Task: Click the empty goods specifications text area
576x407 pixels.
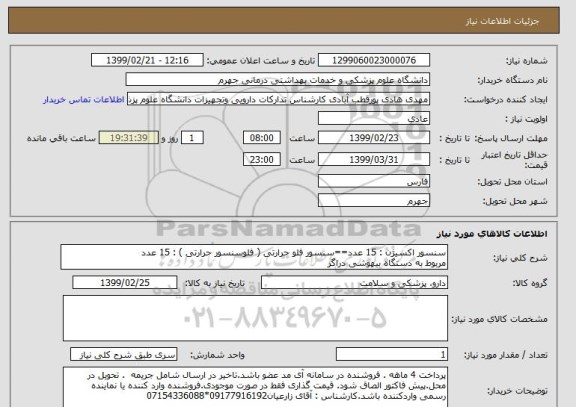Action: coord(255,318)
